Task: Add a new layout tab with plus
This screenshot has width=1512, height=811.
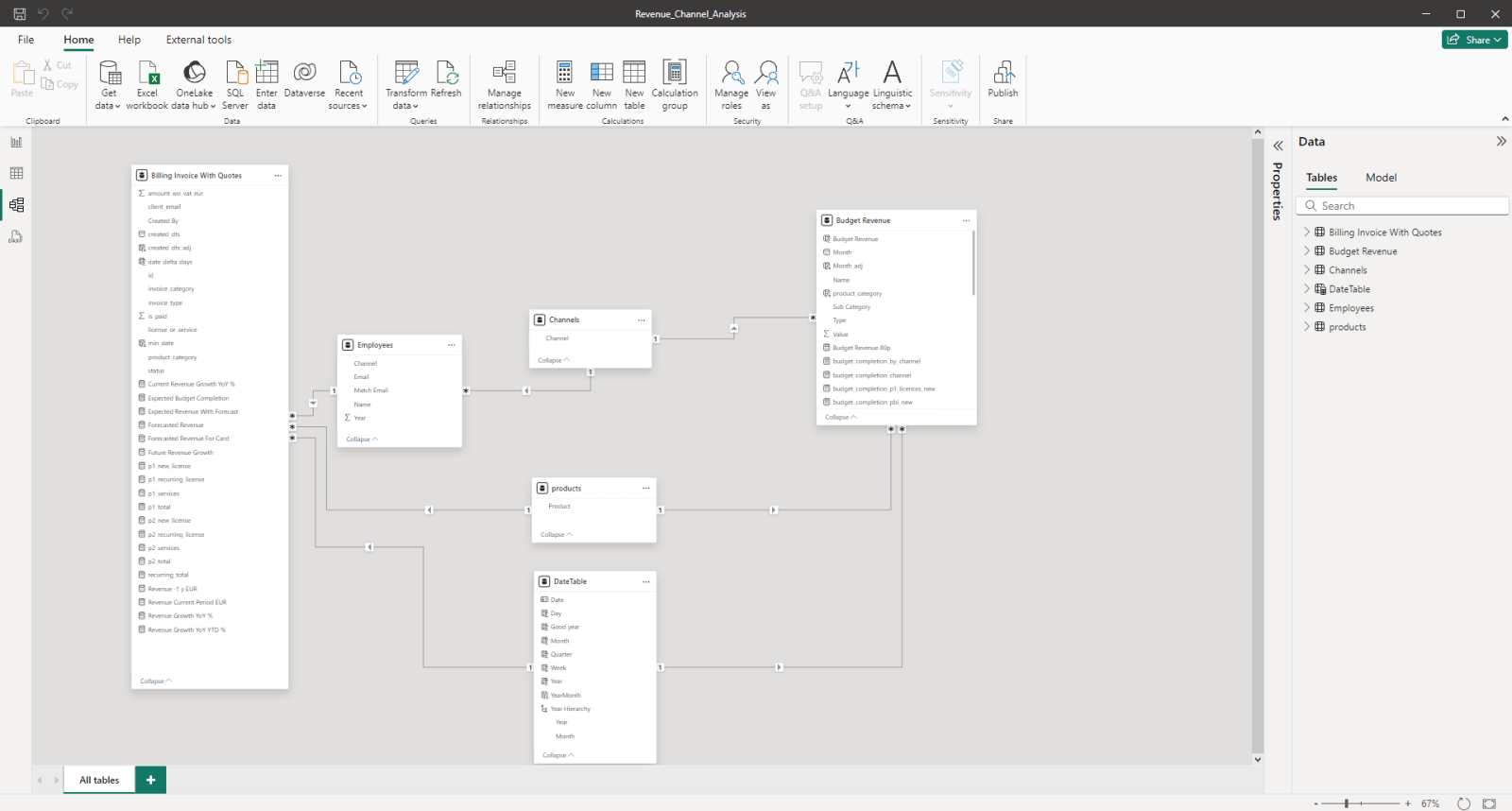Action: click(150, 780)
